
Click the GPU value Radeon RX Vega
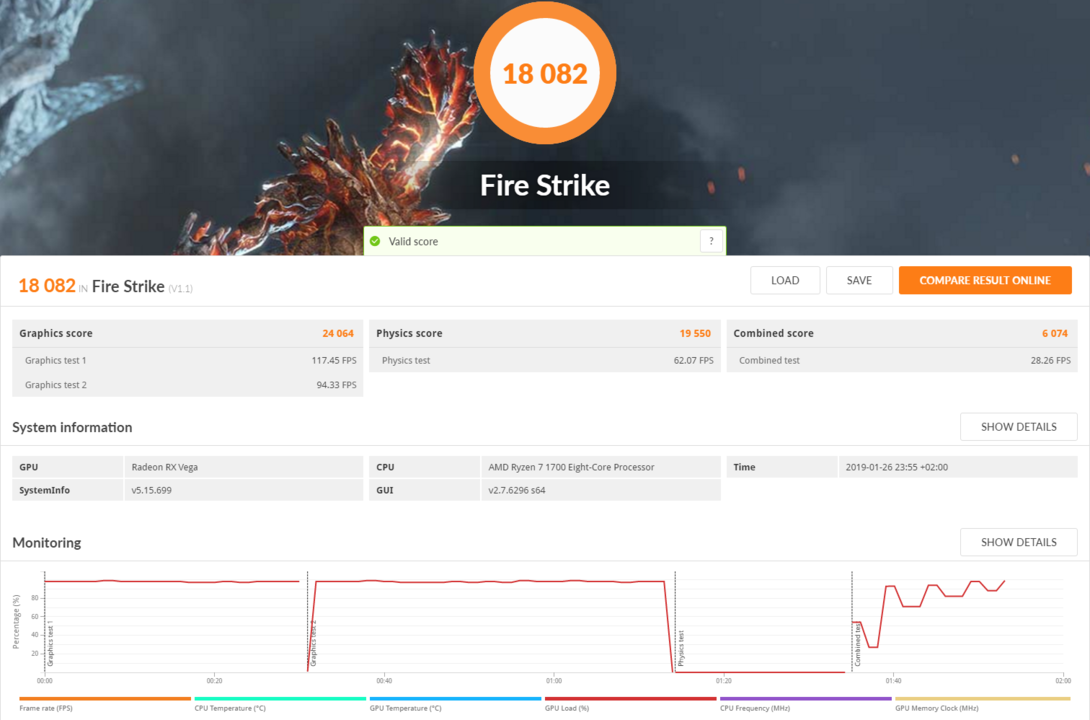point(165,467)
